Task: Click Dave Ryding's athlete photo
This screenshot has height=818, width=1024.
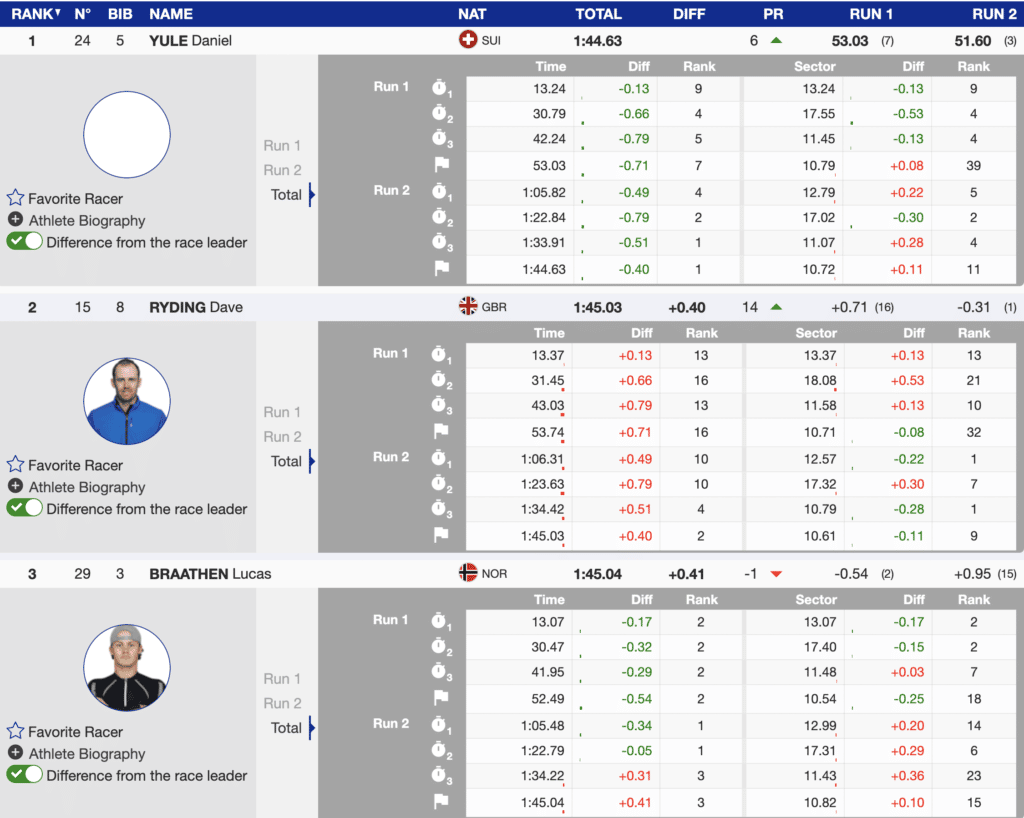Action: (127, 401)
